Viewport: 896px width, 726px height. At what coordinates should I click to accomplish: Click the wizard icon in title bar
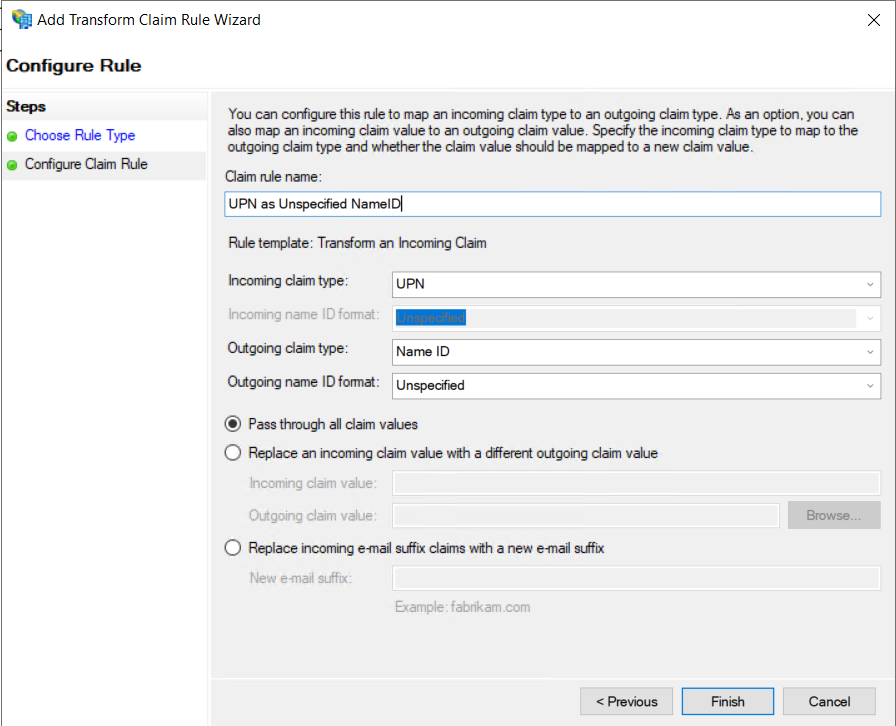click(21, 19)
